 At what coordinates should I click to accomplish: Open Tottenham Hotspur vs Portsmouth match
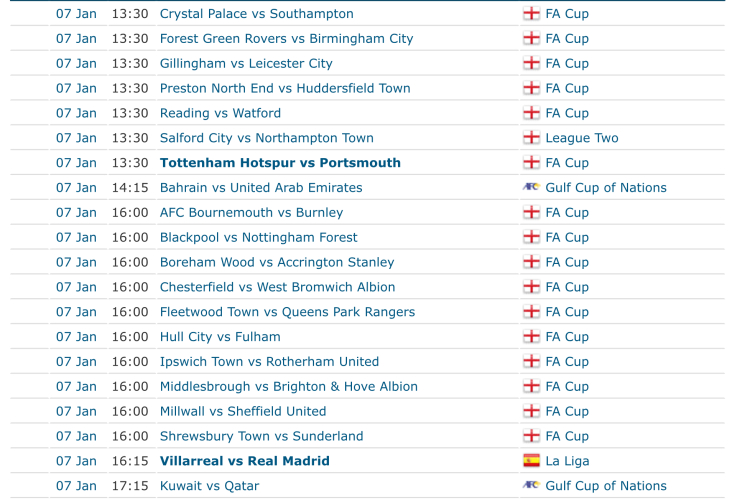(280, 163)
